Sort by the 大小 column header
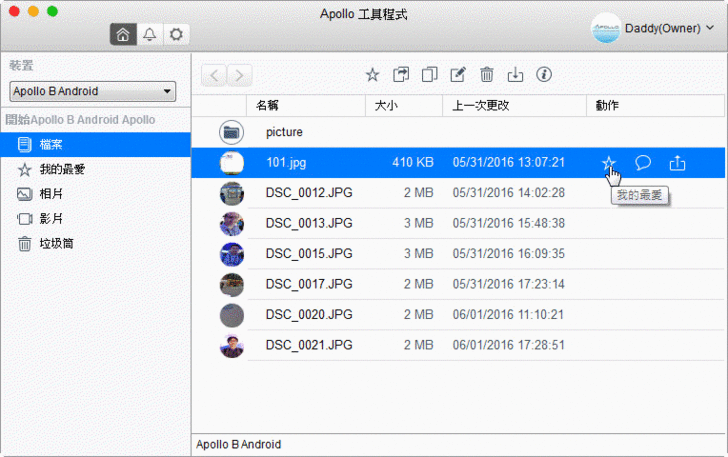728x457 pixels. click(x=387, y=105)
